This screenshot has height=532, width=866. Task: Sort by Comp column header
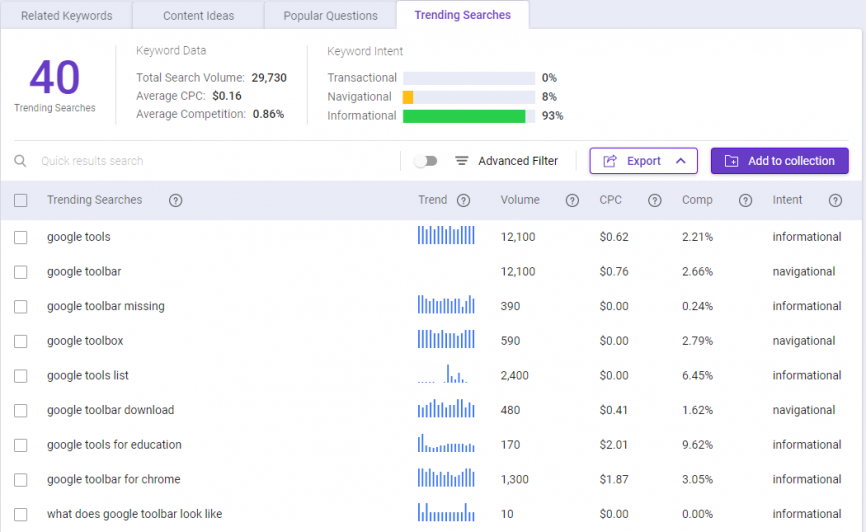(697, 200)
